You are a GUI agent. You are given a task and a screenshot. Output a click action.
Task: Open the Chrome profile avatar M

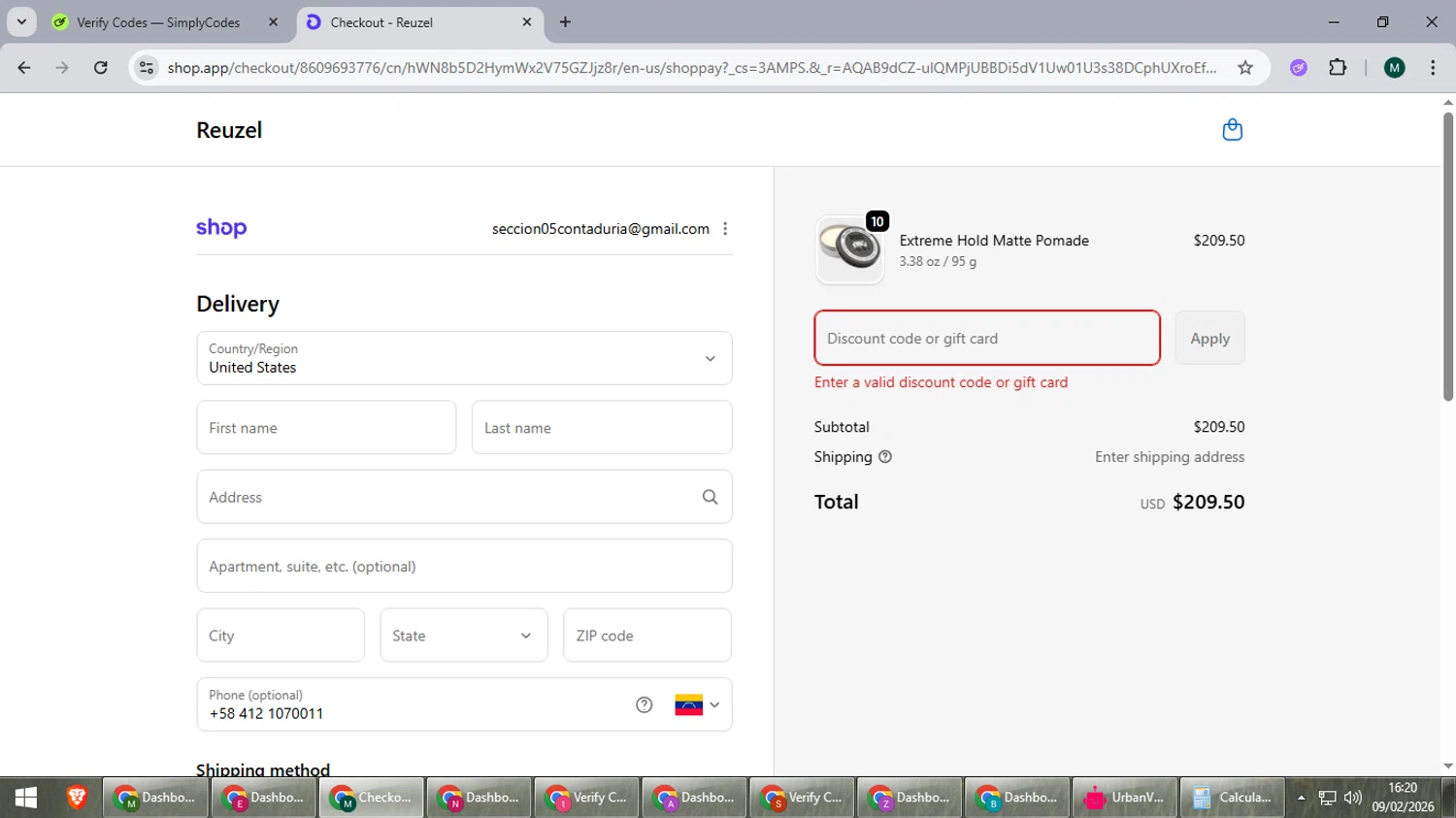[1395, 68]
